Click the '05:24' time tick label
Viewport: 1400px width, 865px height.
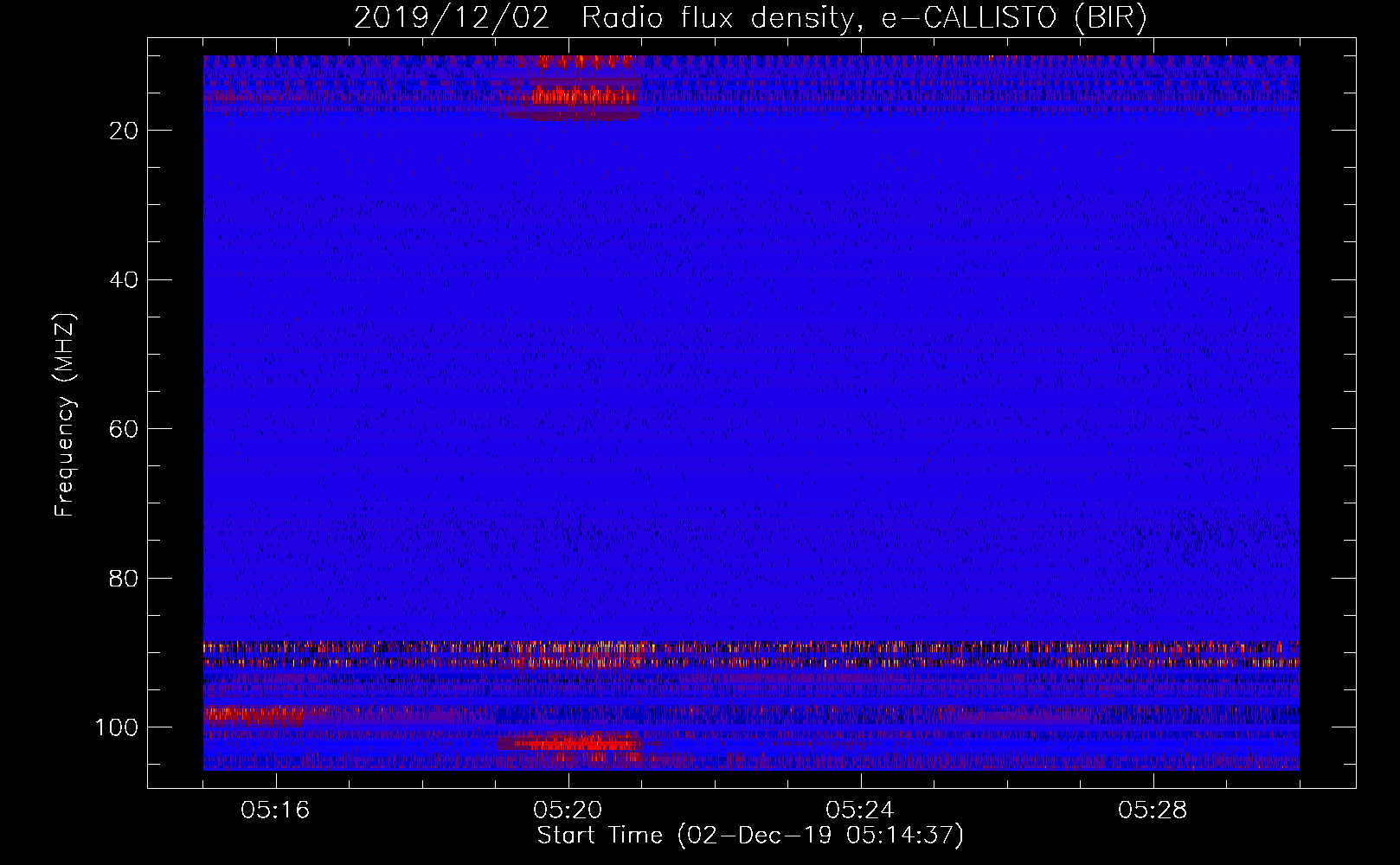click(x=860, y=811)
